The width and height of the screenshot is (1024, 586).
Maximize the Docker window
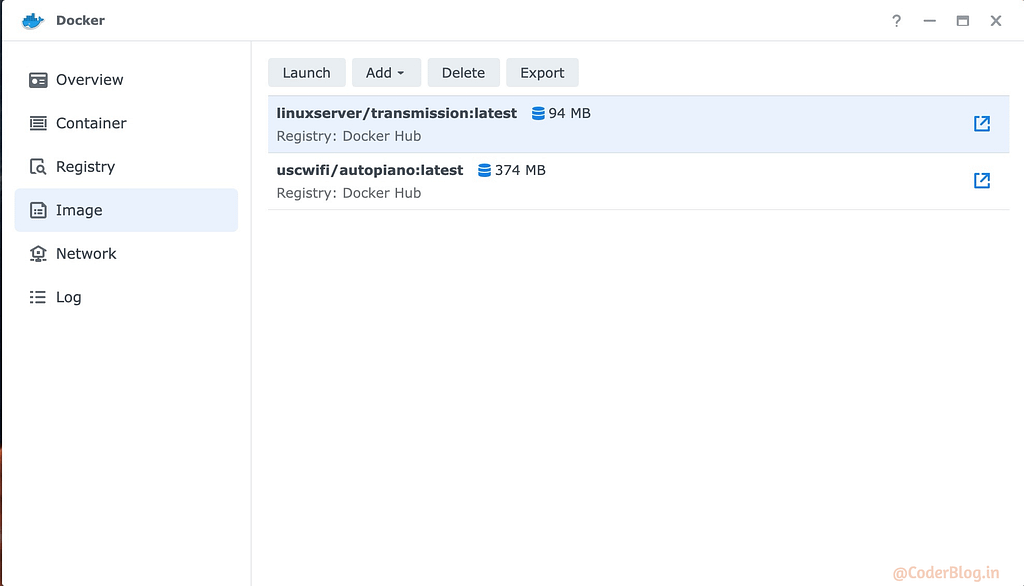tap(963, 21)
